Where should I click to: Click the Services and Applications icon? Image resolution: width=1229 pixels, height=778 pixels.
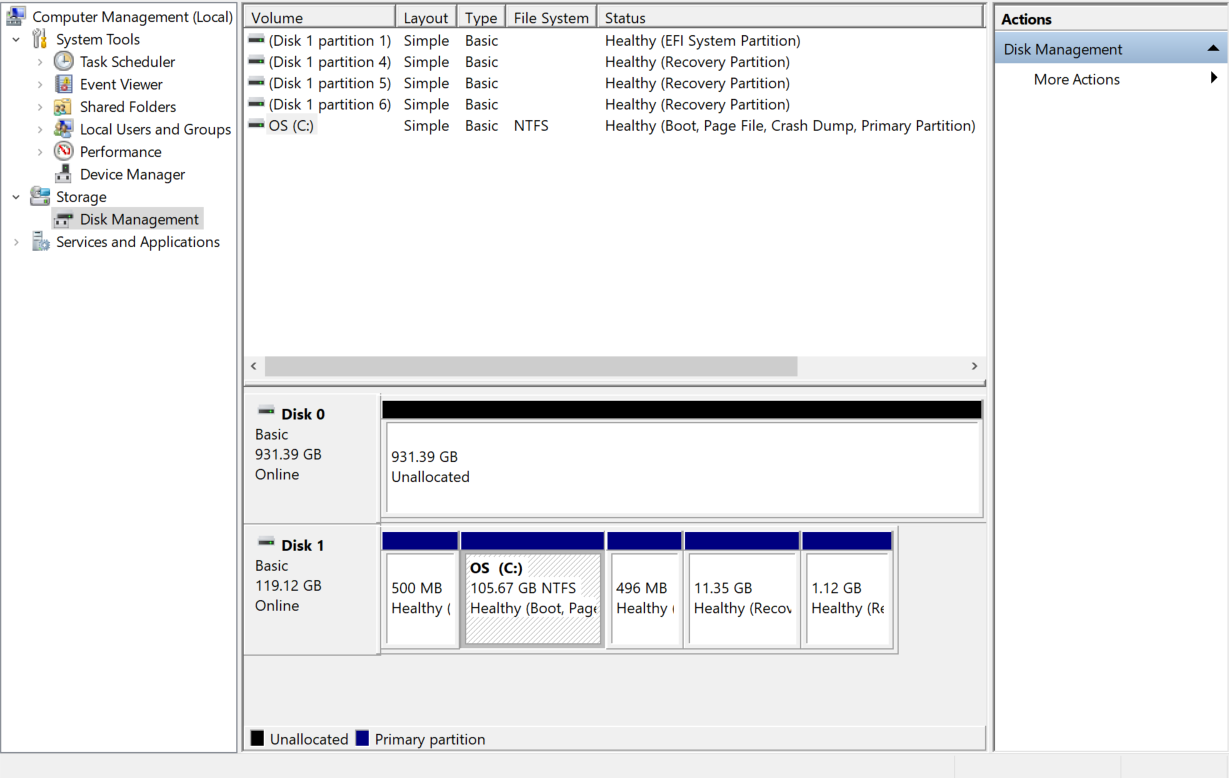(x=40, y=242)
